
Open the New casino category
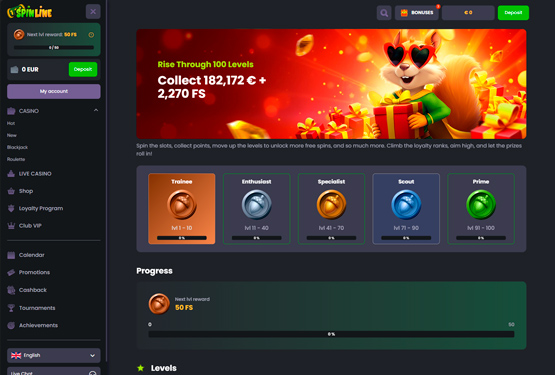pyautogui.click(x=12, y=135)
